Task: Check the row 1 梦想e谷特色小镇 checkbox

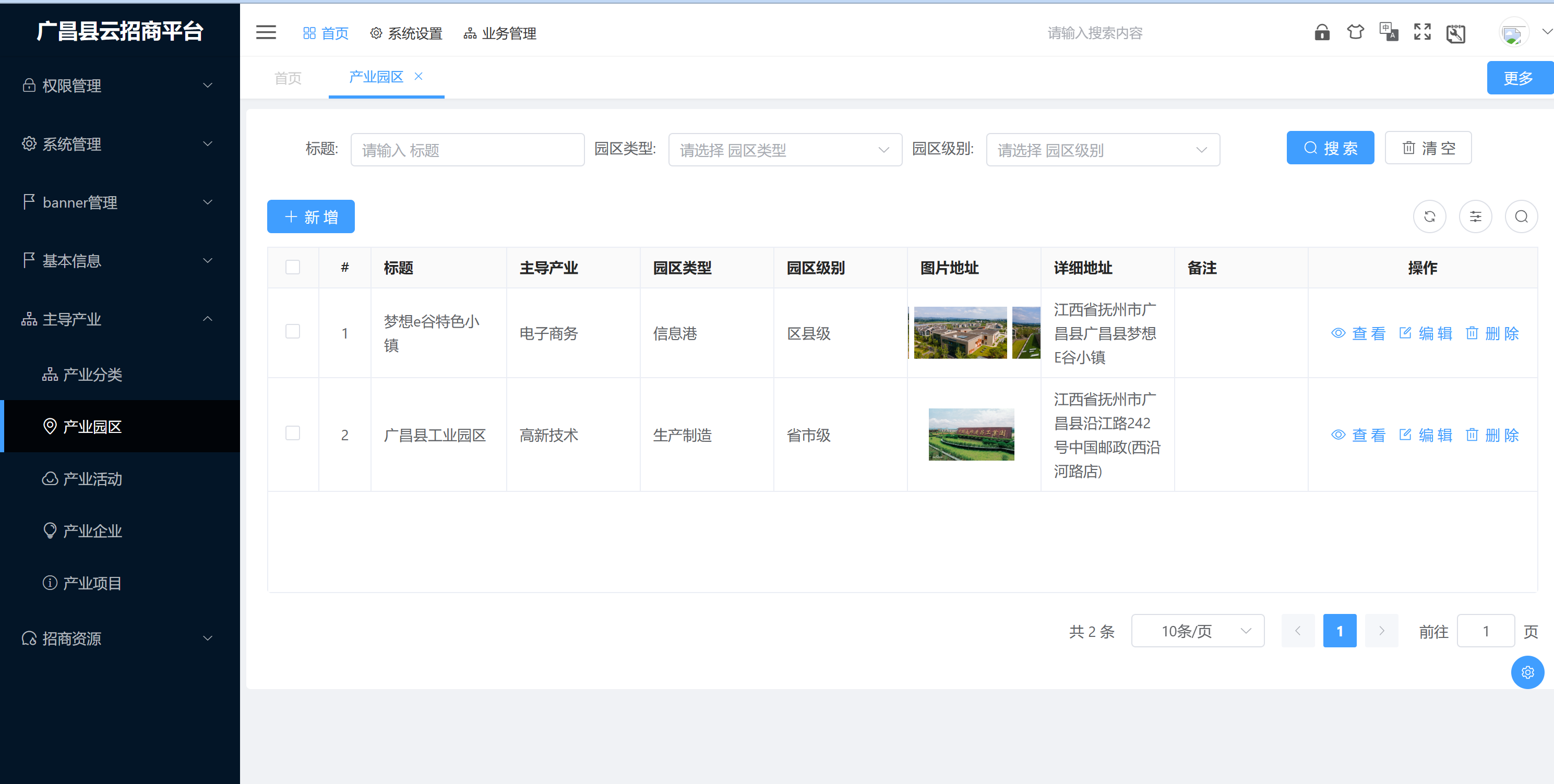Action: click(x=293, y=332)
